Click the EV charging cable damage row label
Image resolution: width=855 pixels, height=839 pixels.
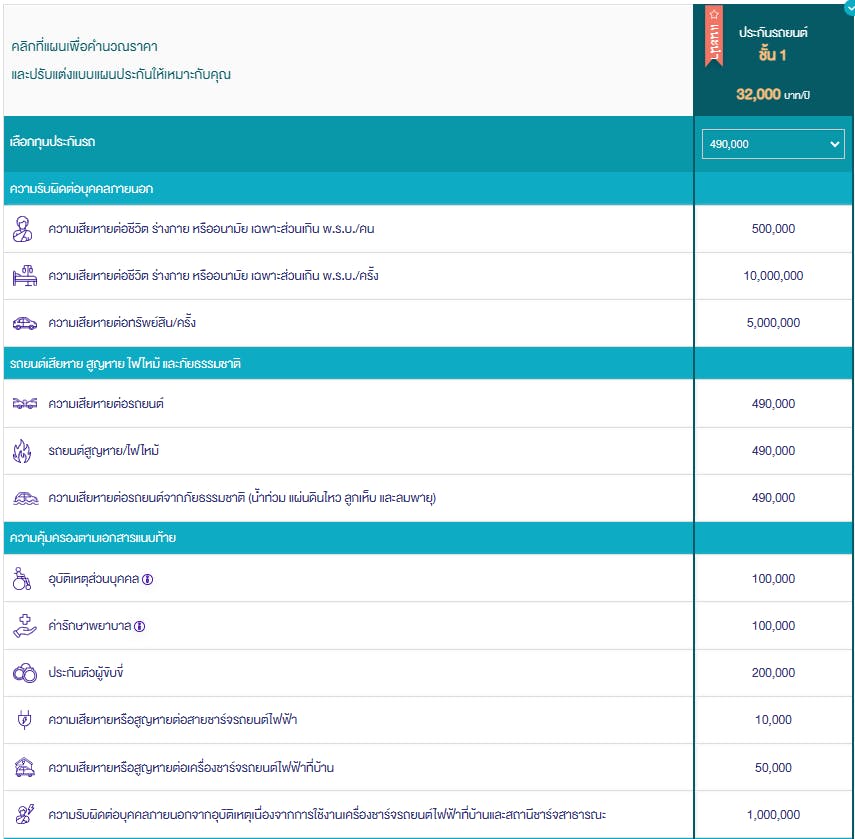click(172, 720)
